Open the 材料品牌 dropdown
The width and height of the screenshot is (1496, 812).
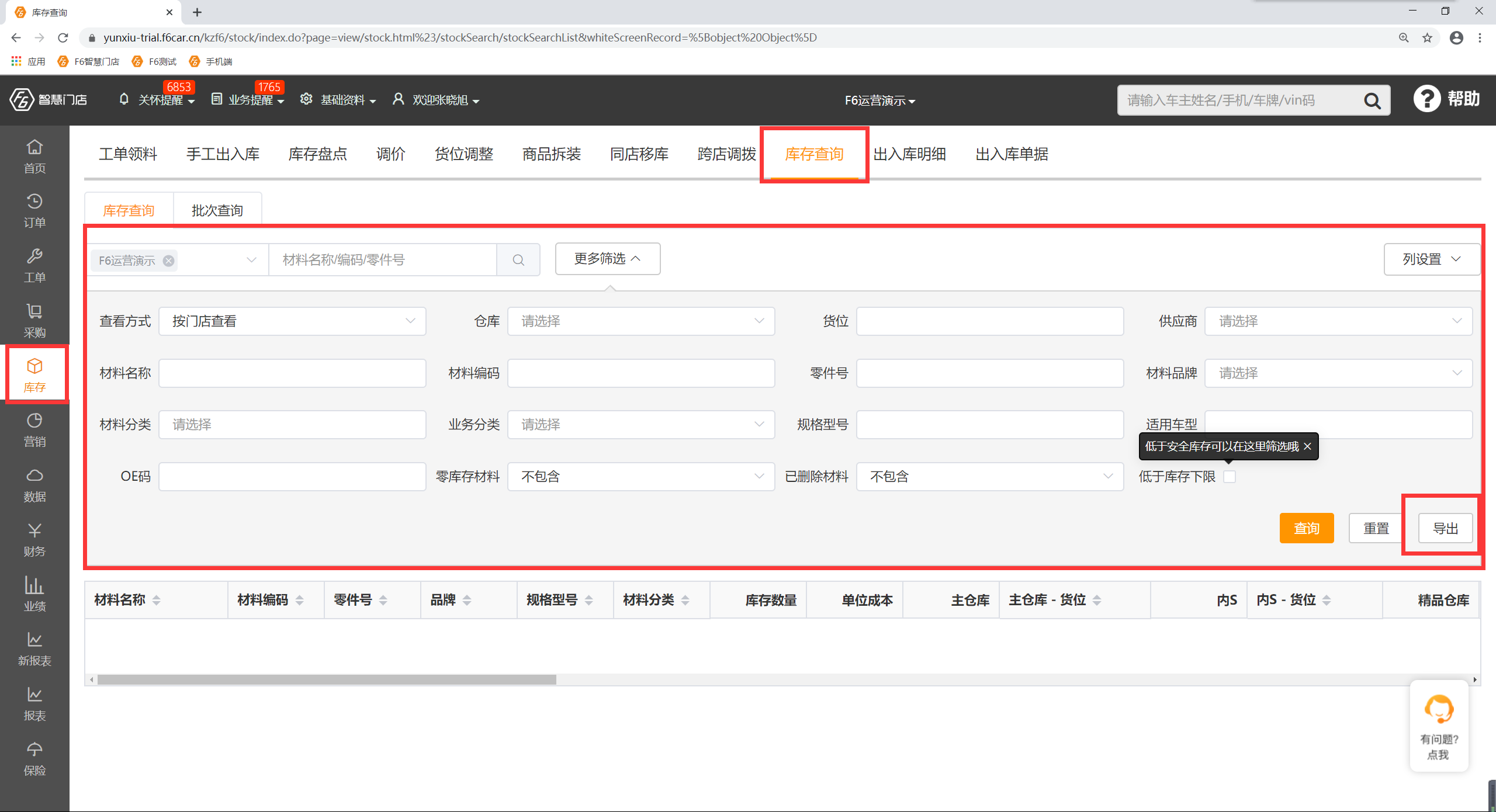point(1338,373)
